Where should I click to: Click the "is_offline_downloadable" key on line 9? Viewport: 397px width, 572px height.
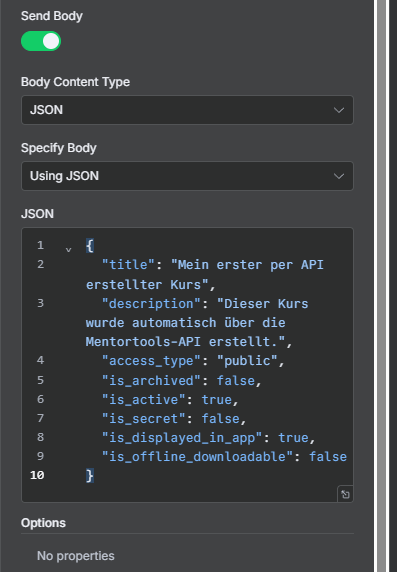click(198, 456)
